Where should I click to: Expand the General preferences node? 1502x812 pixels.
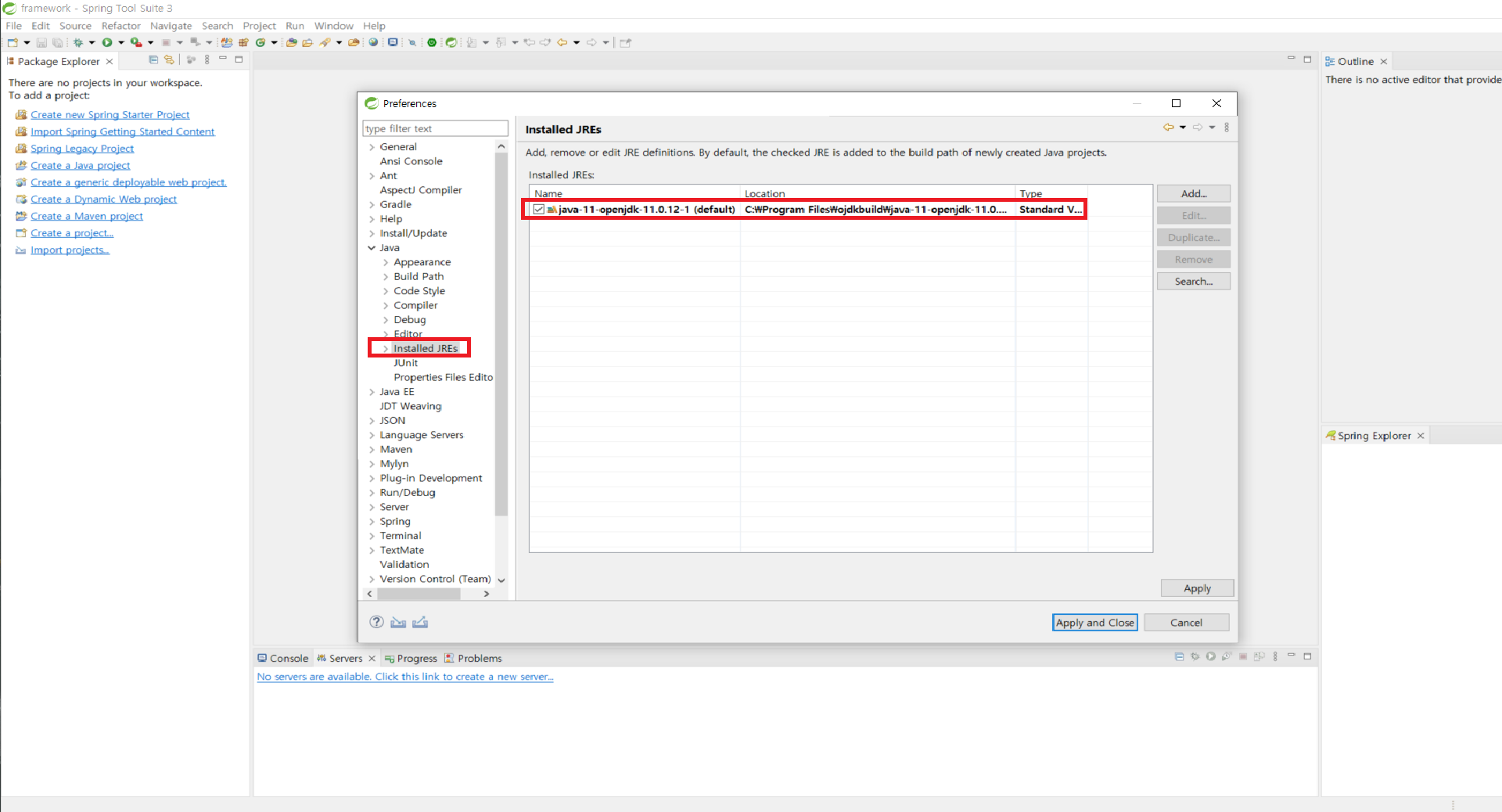(x=372, y=147)
